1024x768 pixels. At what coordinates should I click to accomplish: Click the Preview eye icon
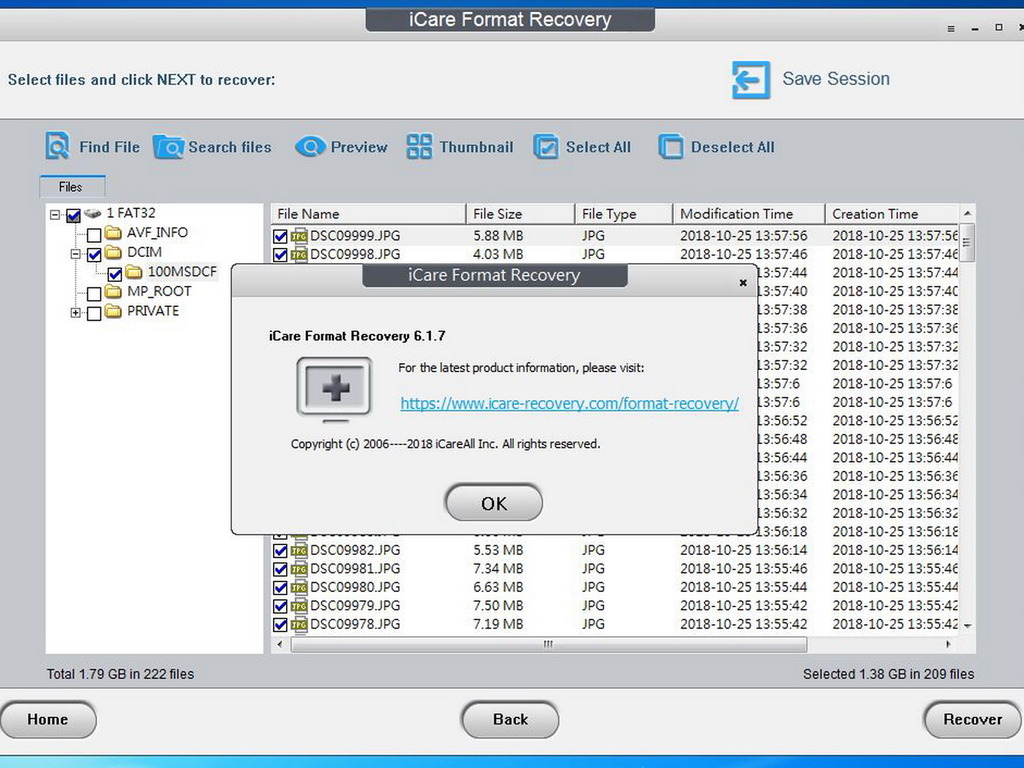coord(310,146)
